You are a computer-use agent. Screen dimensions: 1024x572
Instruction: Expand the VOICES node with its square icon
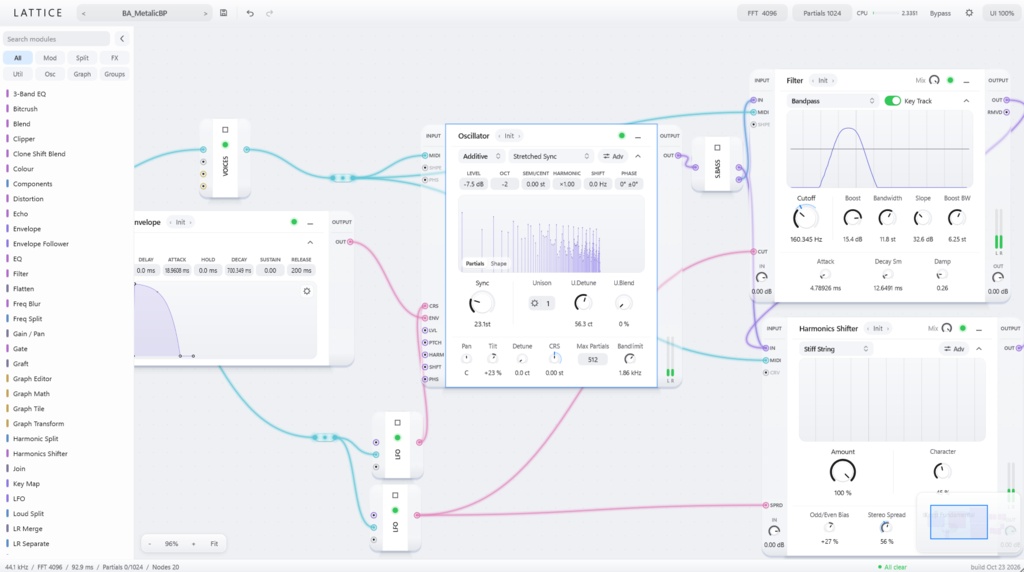(225, 130)
